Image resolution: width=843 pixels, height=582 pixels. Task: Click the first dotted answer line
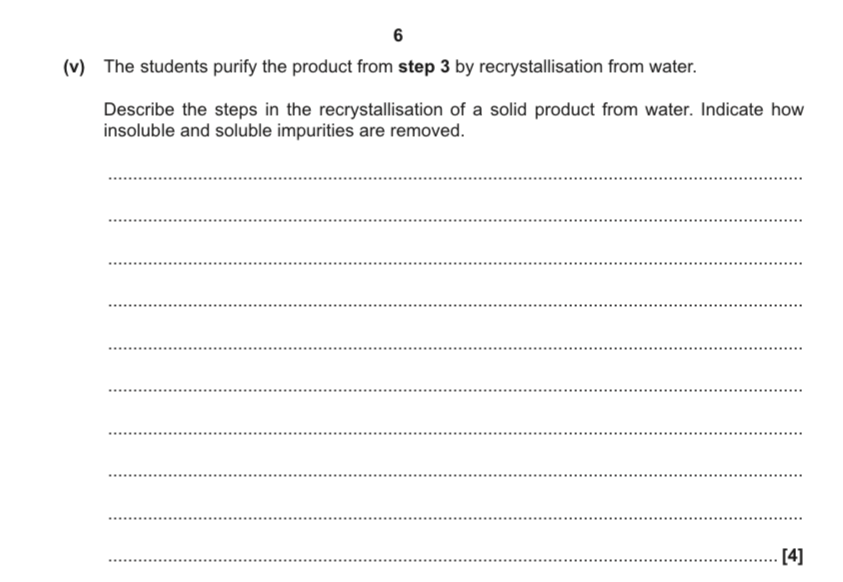point(453,178)
